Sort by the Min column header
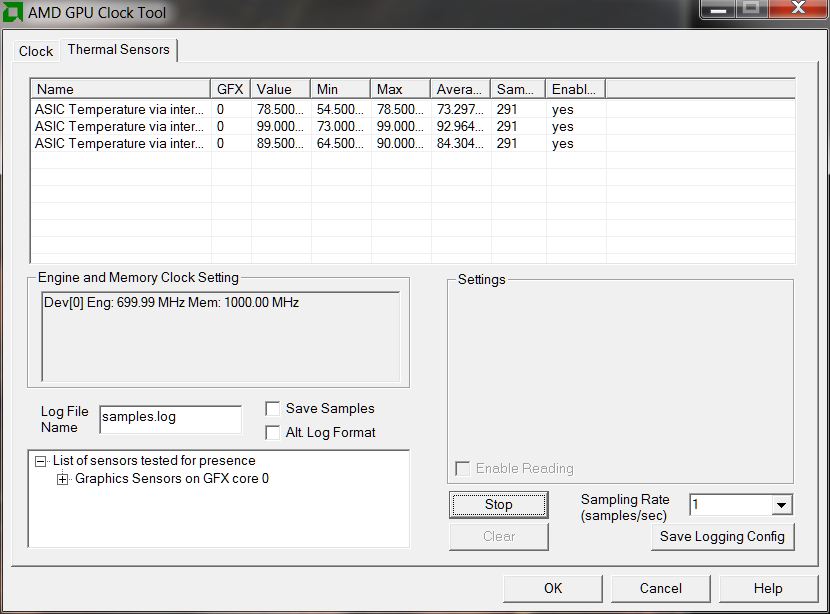 pyautogui.click(x=340, y=89)
